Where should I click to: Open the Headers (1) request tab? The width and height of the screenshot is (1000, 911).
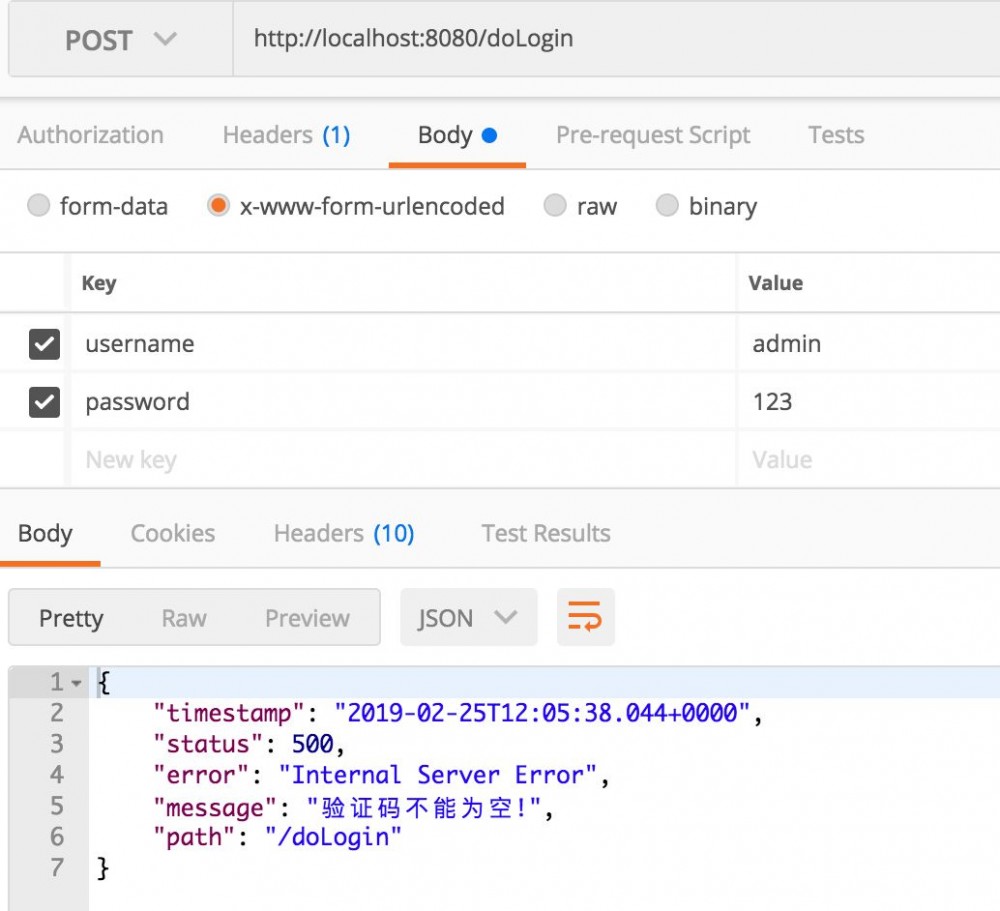(286, 134)
